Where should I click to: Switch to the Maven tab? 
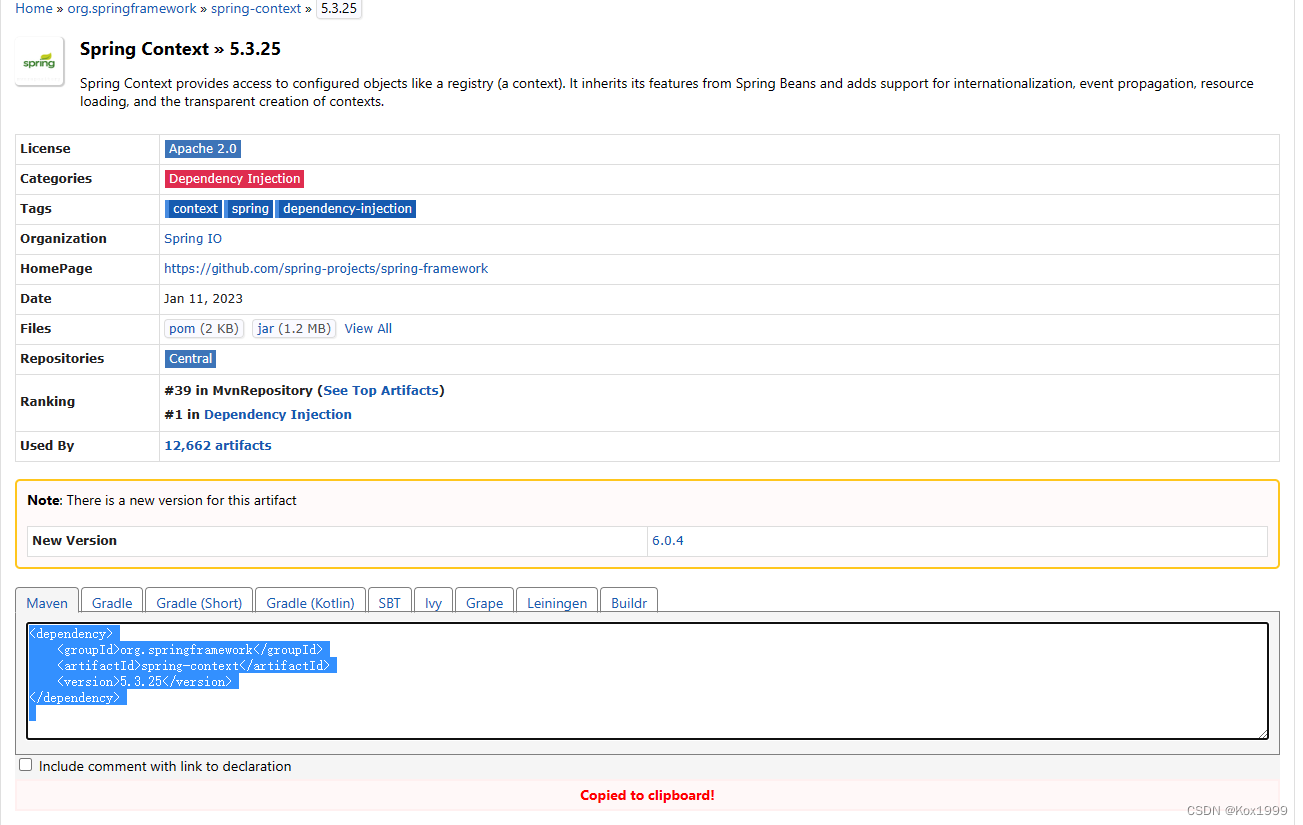tap(47, 603)
